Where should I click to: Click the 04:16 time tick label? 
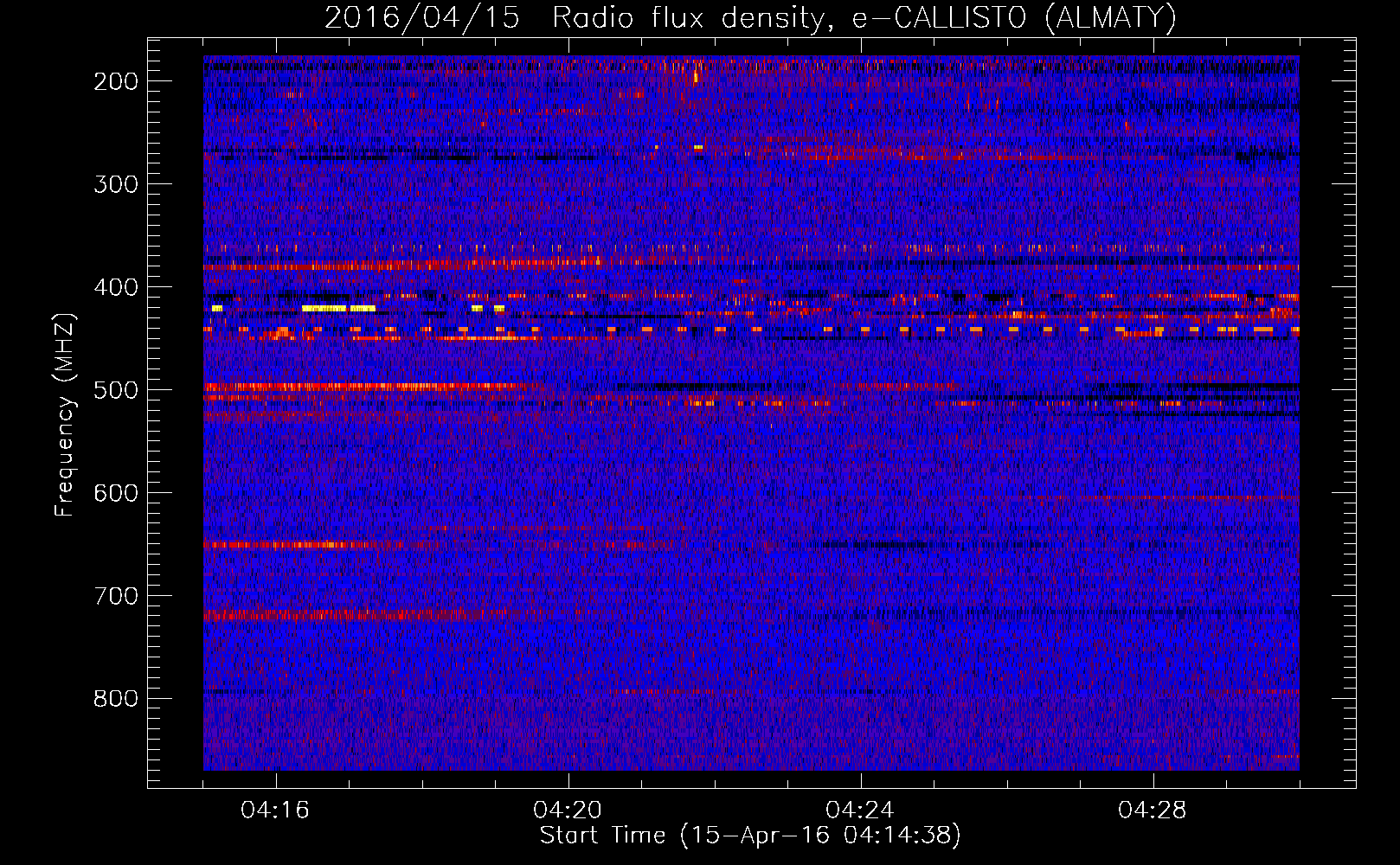click(275, 811)
